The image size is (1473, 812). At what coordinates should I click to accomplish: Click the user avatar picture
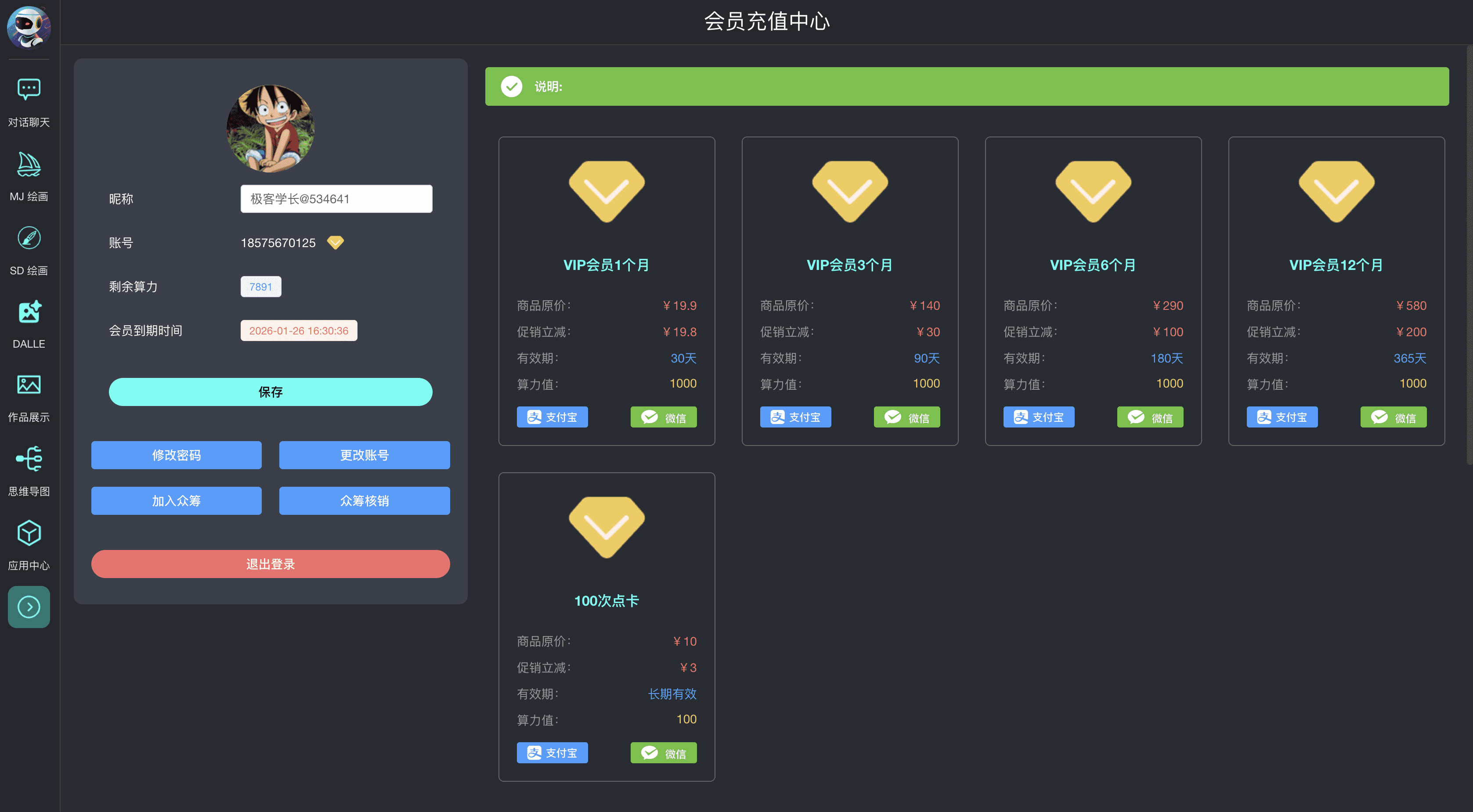tap(271, 129)
